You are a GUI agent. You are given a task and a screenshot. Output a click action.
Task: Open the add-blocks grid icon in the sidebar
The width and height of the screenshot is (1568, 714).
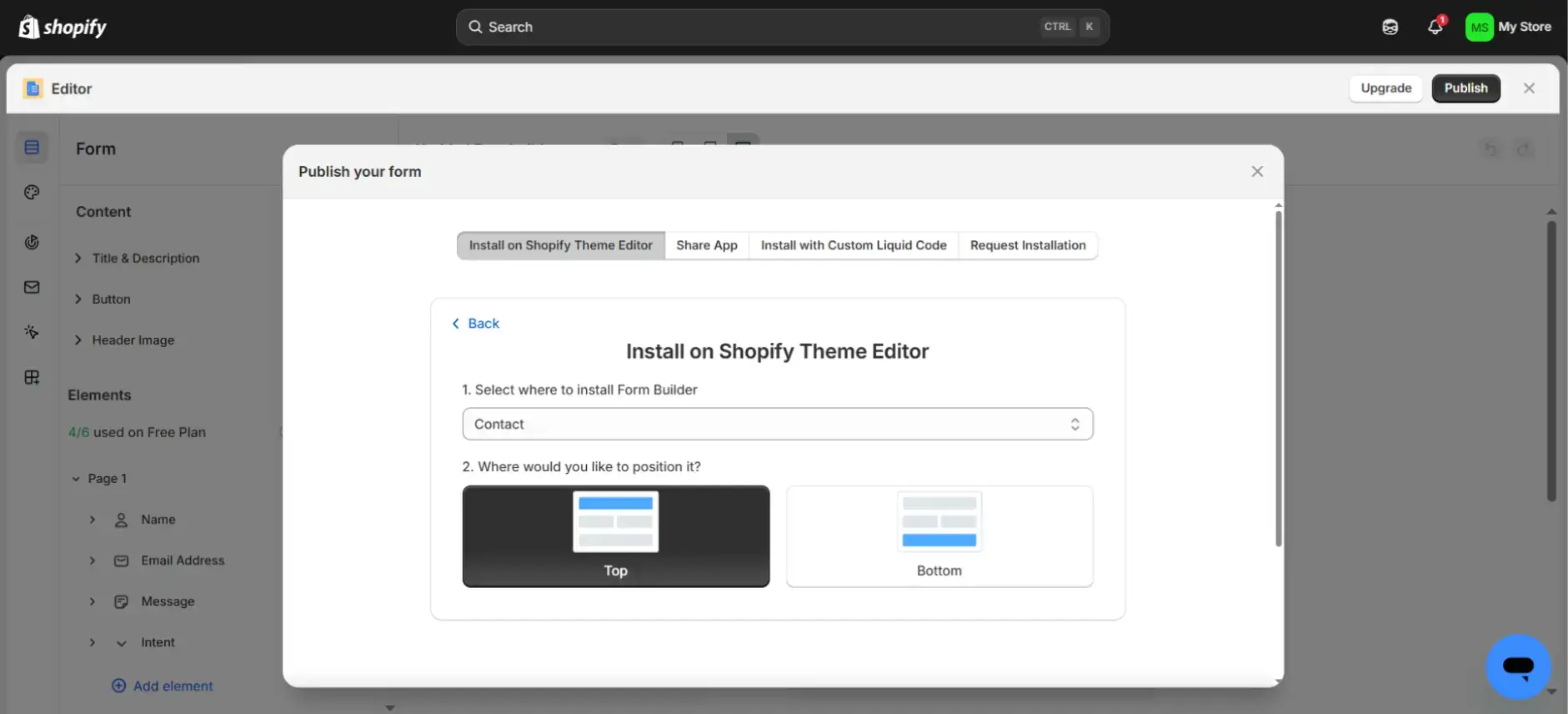32,377
